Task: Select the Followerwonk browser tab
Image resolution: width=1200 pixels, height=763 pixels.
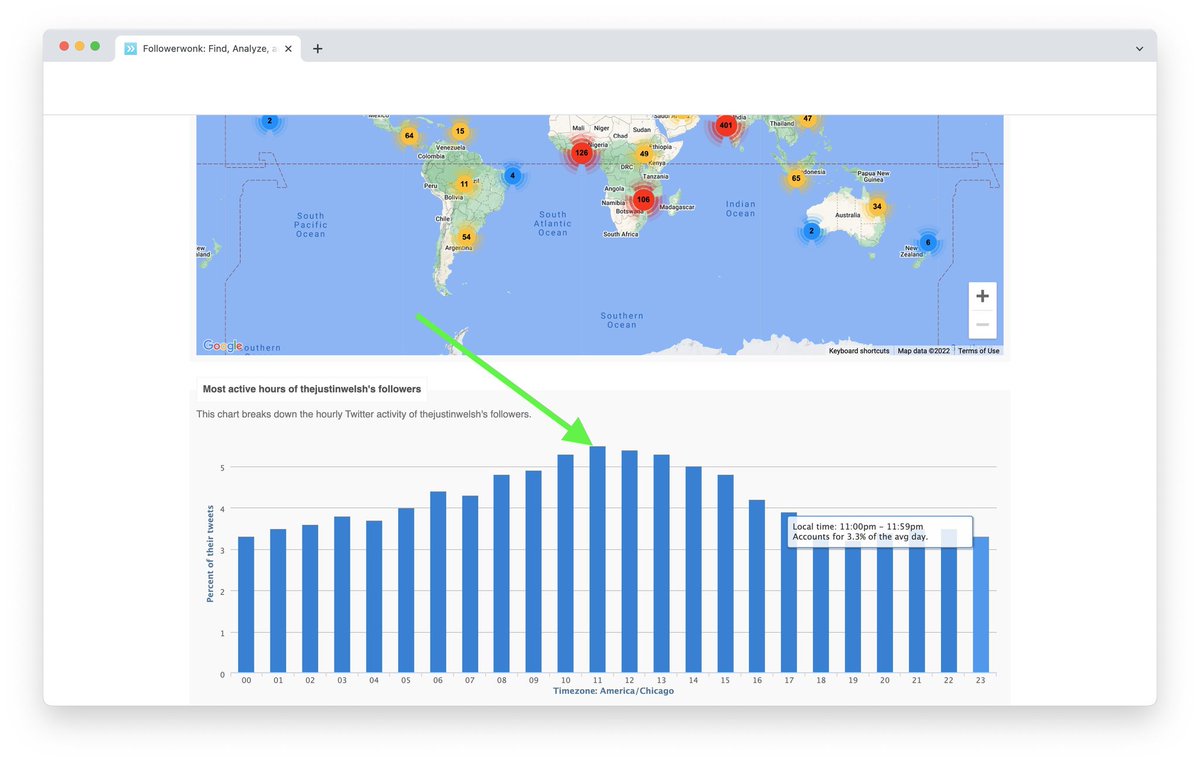Action: click(210, 48)
